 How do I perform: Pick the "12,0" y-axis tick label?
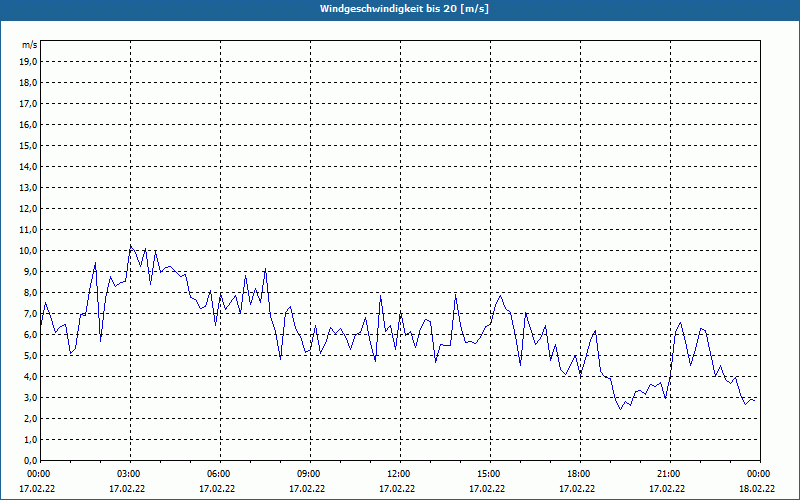(x=28, y=209)
